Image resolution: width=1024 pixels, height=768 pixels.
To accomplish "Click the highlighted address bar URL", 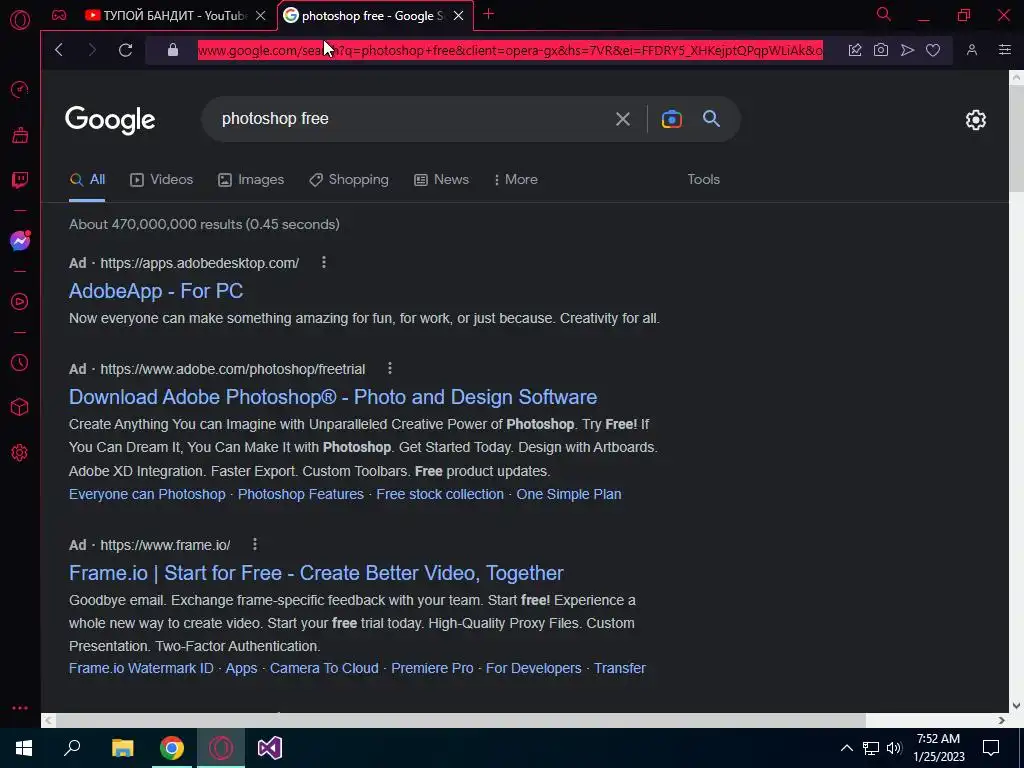I will coord(510,50).
